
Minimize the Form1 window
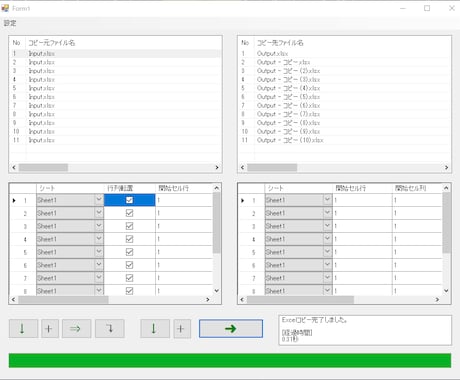(x=403, y=8)
